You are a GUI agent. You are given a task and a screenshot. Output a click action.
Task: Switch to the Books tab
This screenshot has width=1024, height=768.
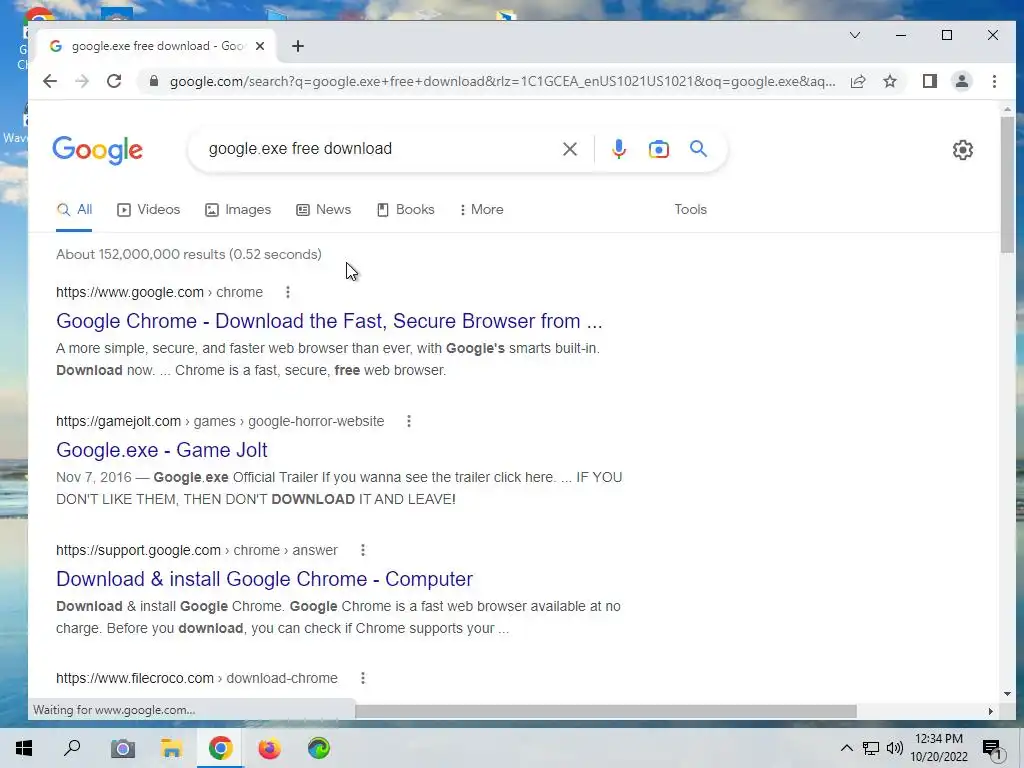pyautogui.click(x=406, y=210)
